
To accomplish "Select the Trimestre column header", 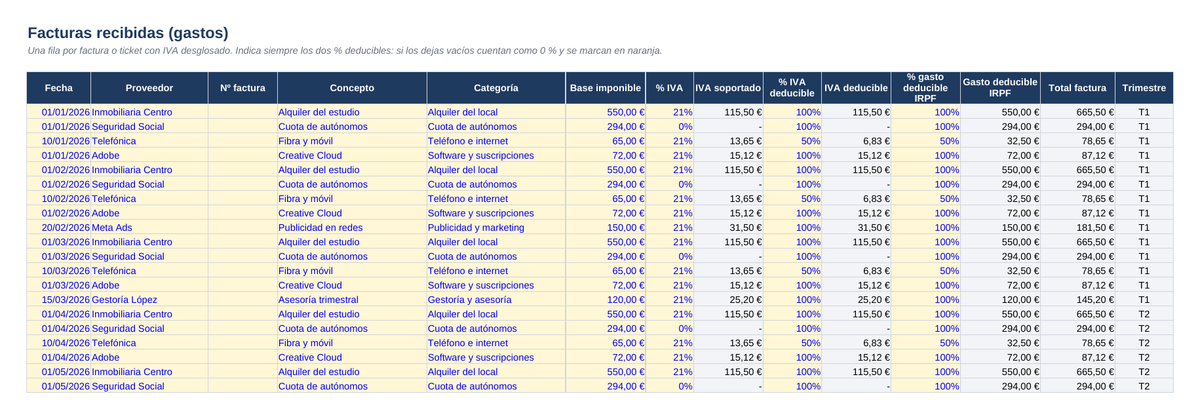I will pyautogui.click(x=1144, y=88).
